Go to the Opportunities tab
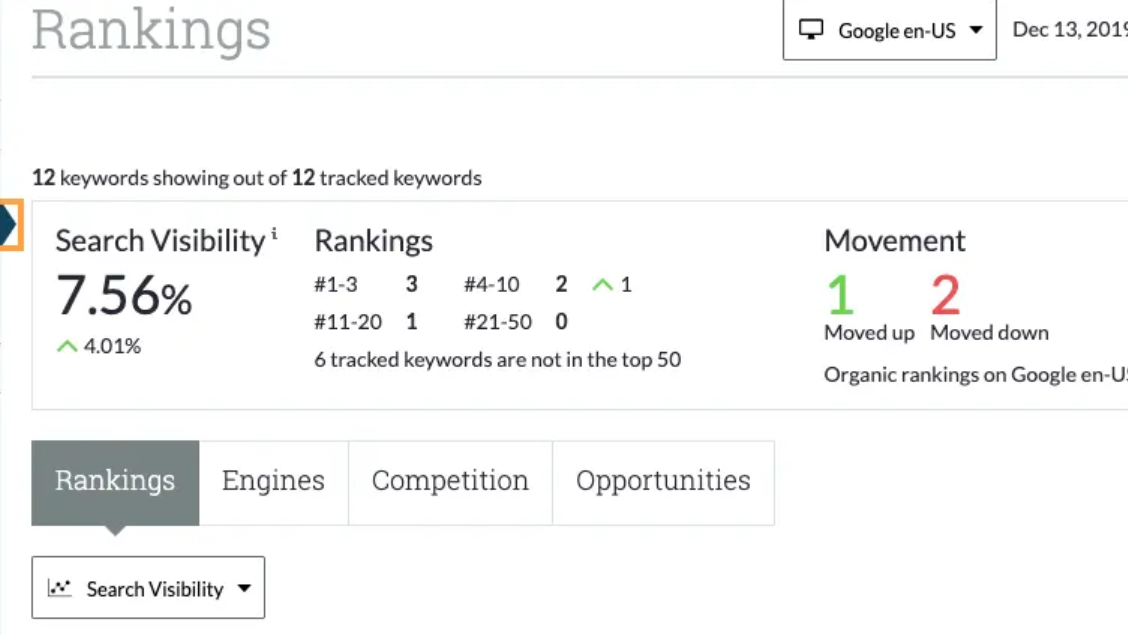The image size is (1128, 635). [x=663, y=482]
